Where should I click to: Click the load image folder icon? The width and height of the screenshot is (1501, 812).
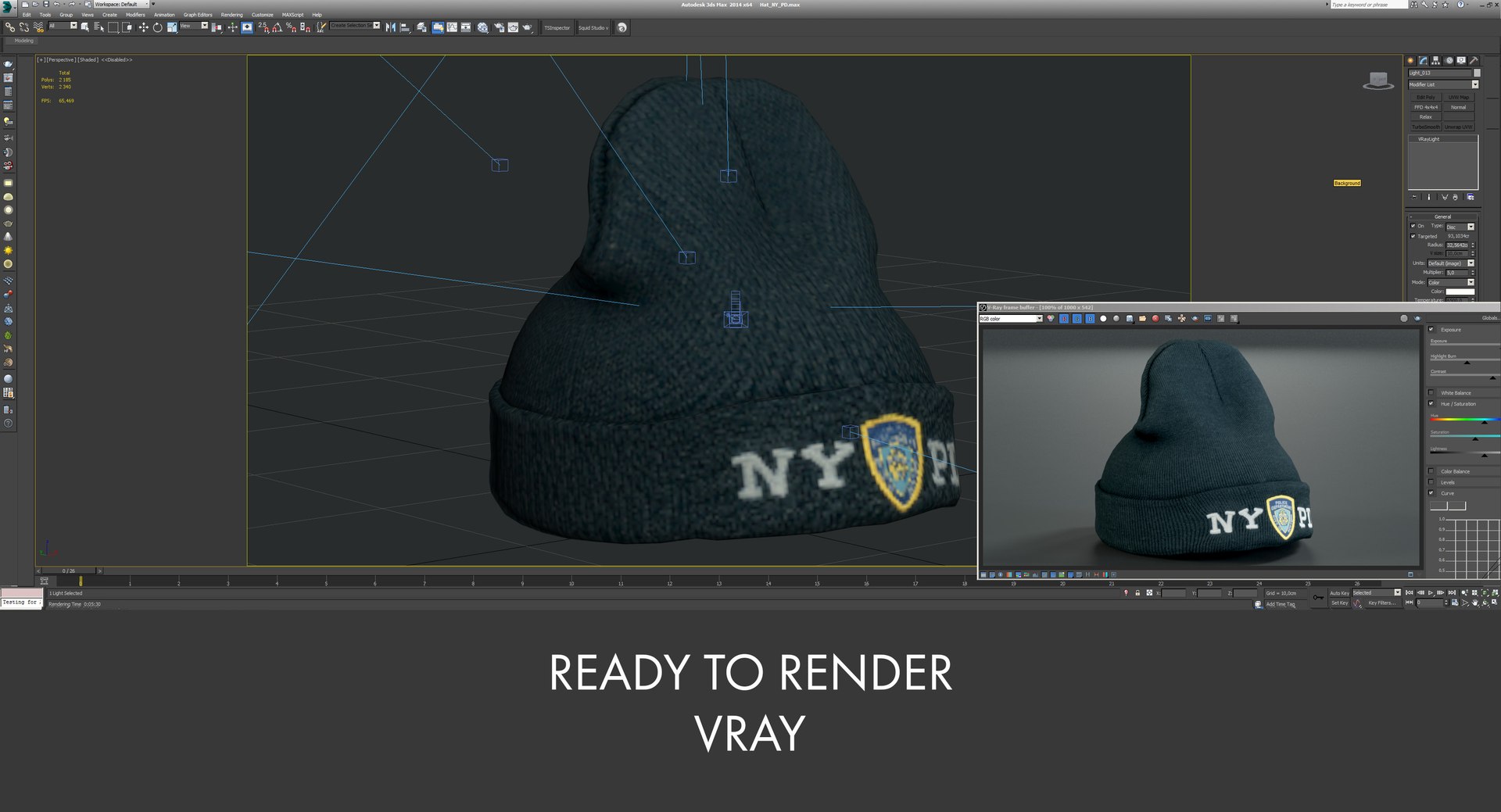(1142, 319)
